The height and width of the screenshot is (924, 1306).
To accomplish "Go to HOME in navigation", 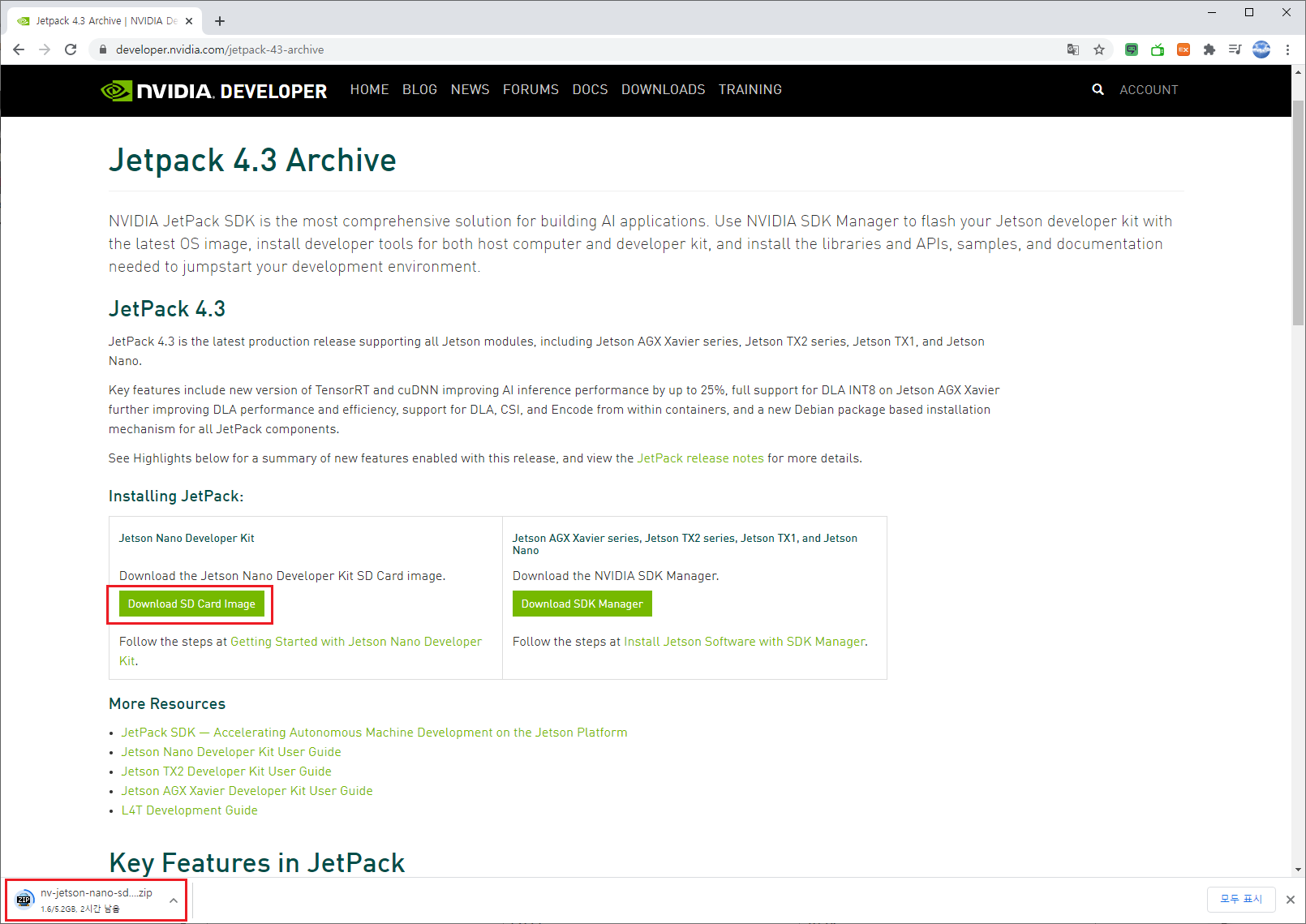I will 369,89.
